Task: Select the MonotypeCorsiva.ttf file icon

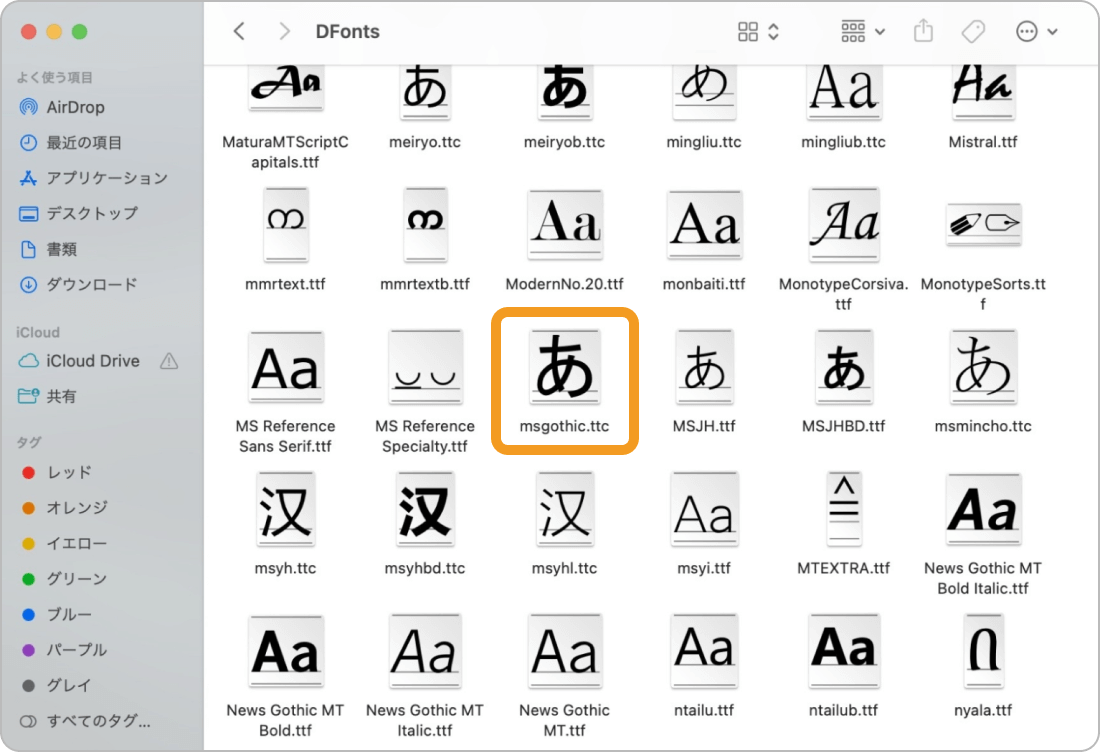Action: [844, 224]
